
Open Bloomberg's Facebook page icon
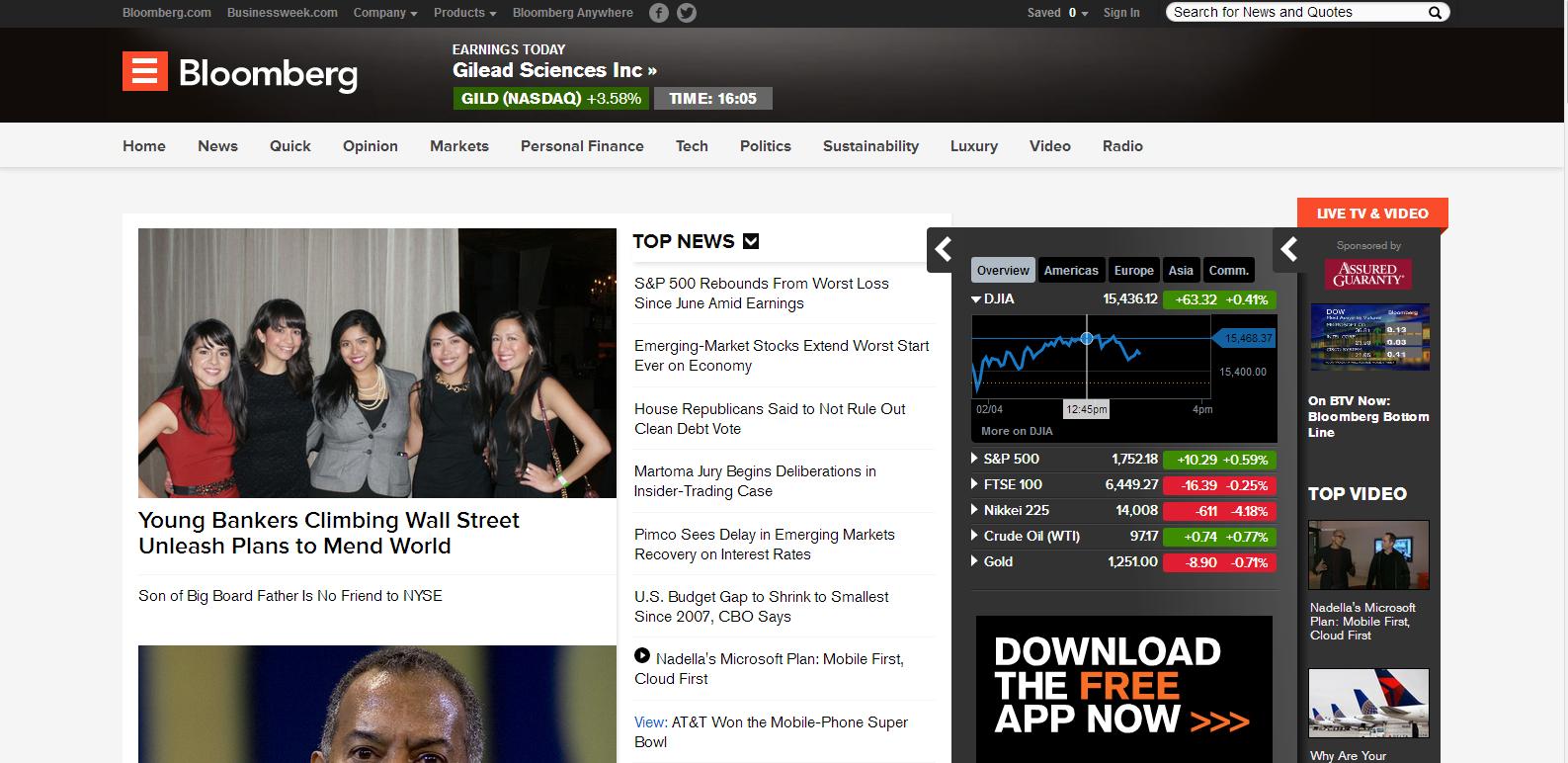[659, 13]
